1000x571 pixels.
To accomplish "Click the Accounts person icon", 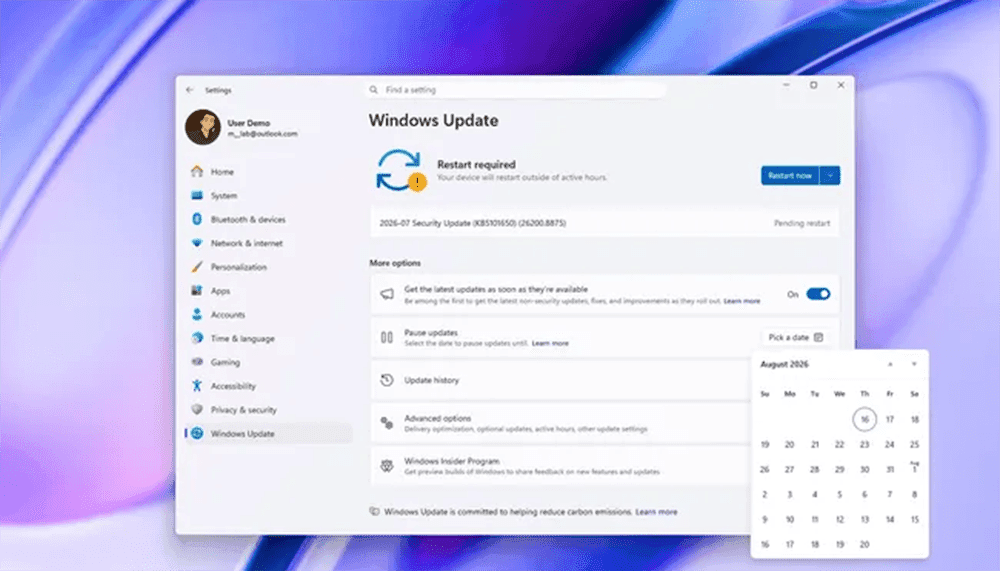I will coord(197,315).
